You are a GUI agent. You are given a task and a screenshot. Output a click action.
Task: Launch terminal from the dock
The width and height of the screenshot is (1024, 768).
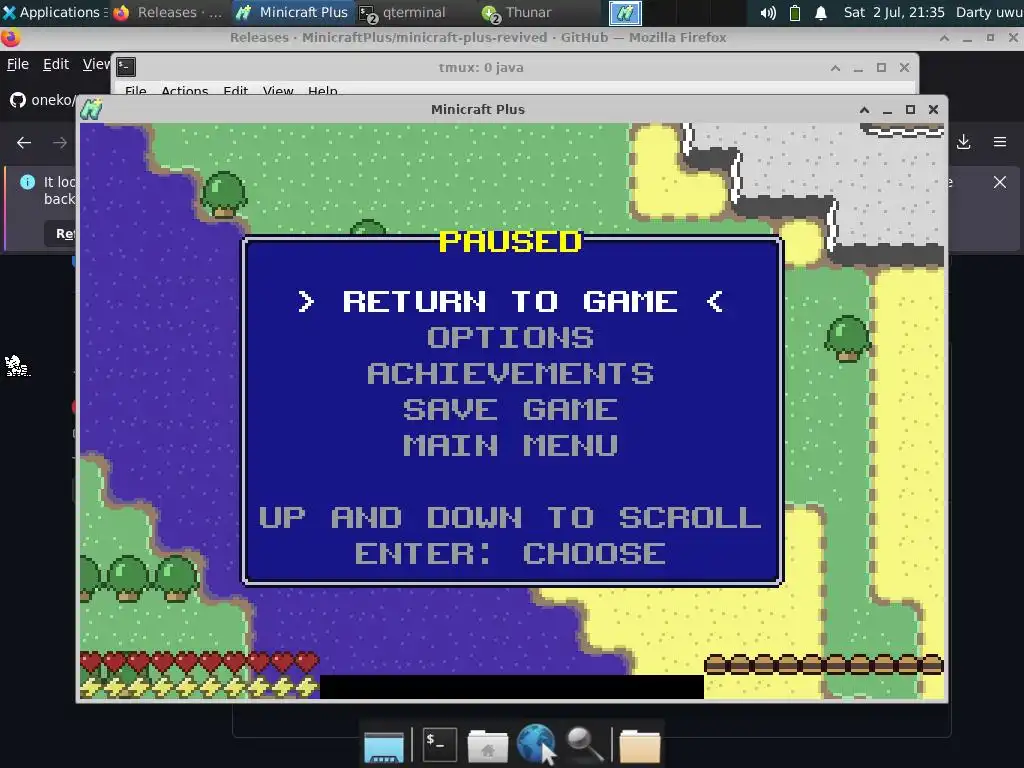click(440, 744)
